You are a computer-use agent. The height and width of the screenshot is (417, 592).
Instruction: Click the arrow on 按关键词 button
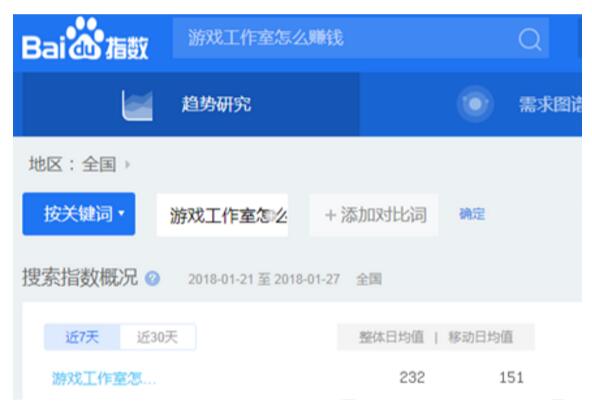coord(121,213)
